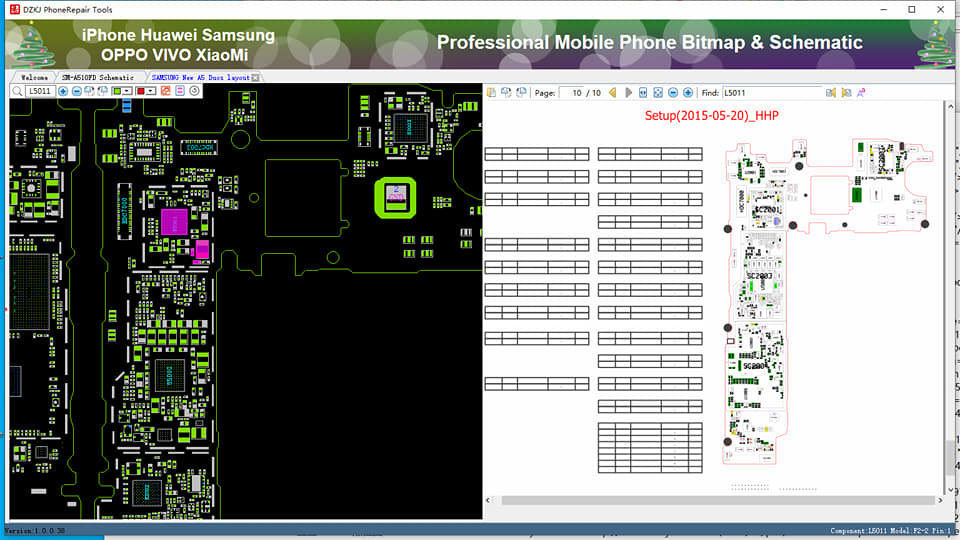
Task: Click the yellow document icon in schematic toolbar
Action: (x=491, y=92)
